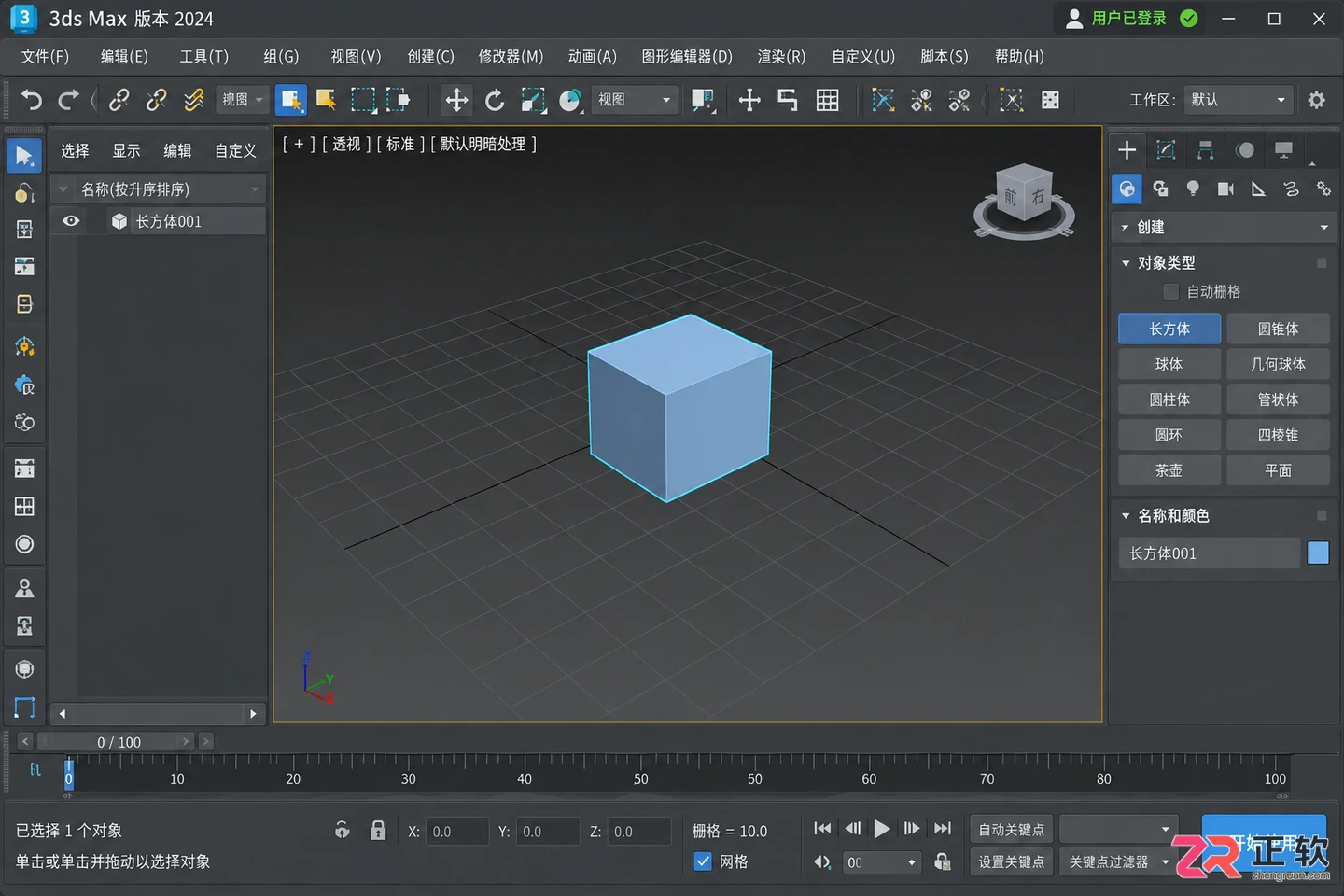Click the Bind to Space Warp icon
This screenshot has width=1344, height=896.
[x=193, y=100]
